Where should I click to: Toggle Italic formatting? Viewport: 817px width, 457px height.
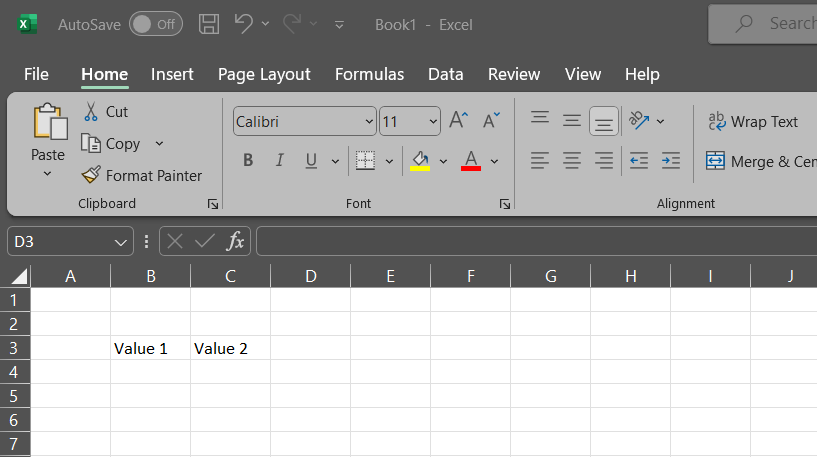coord(280,160)
